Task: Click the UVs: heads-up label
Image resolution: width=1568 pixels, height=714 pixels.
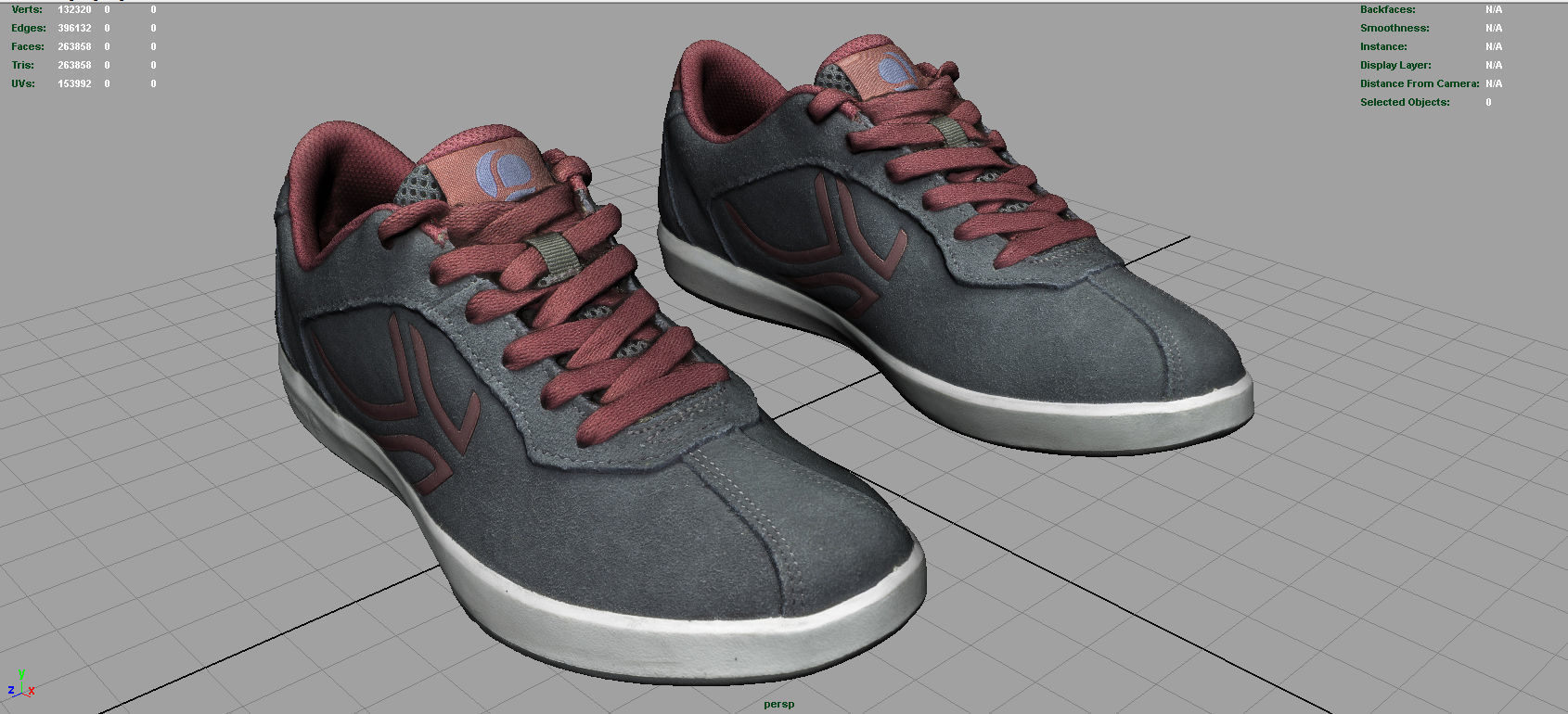Action: [x=23, y=83]
